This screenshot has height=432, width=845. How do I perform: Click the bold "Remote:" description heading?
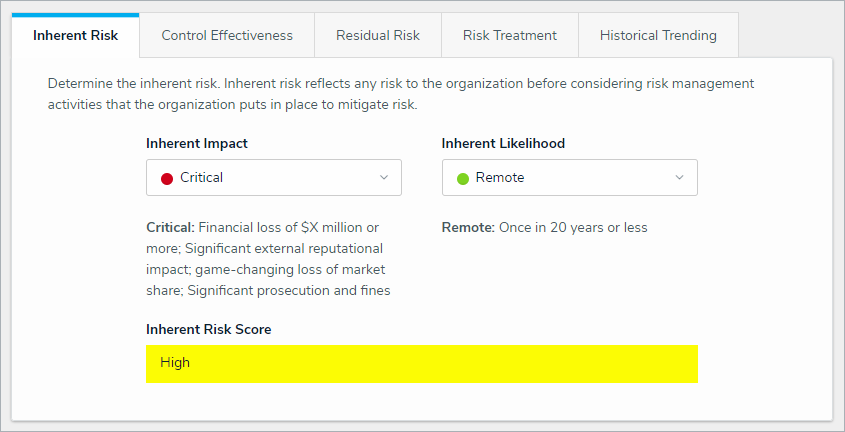pos(468,227)
